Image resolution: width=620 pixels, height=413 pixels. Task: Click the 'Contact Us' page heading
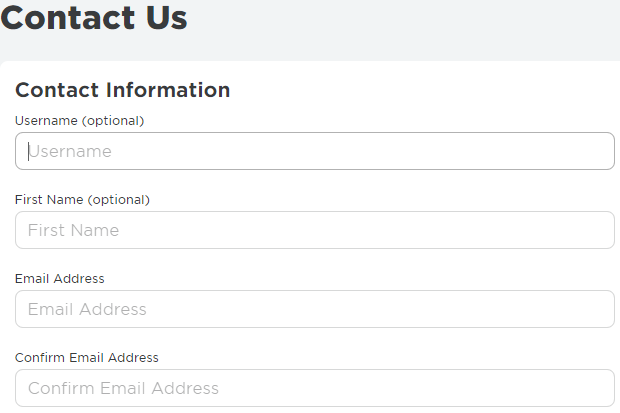pyautogui.click(x=94, y=17)
